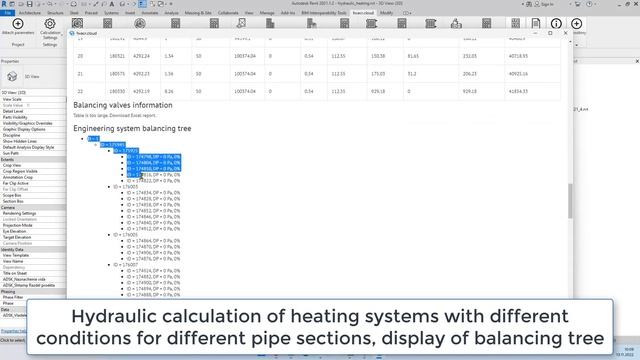Open the Massing & Site tab

pyautogui.click(x=198, y=13)
